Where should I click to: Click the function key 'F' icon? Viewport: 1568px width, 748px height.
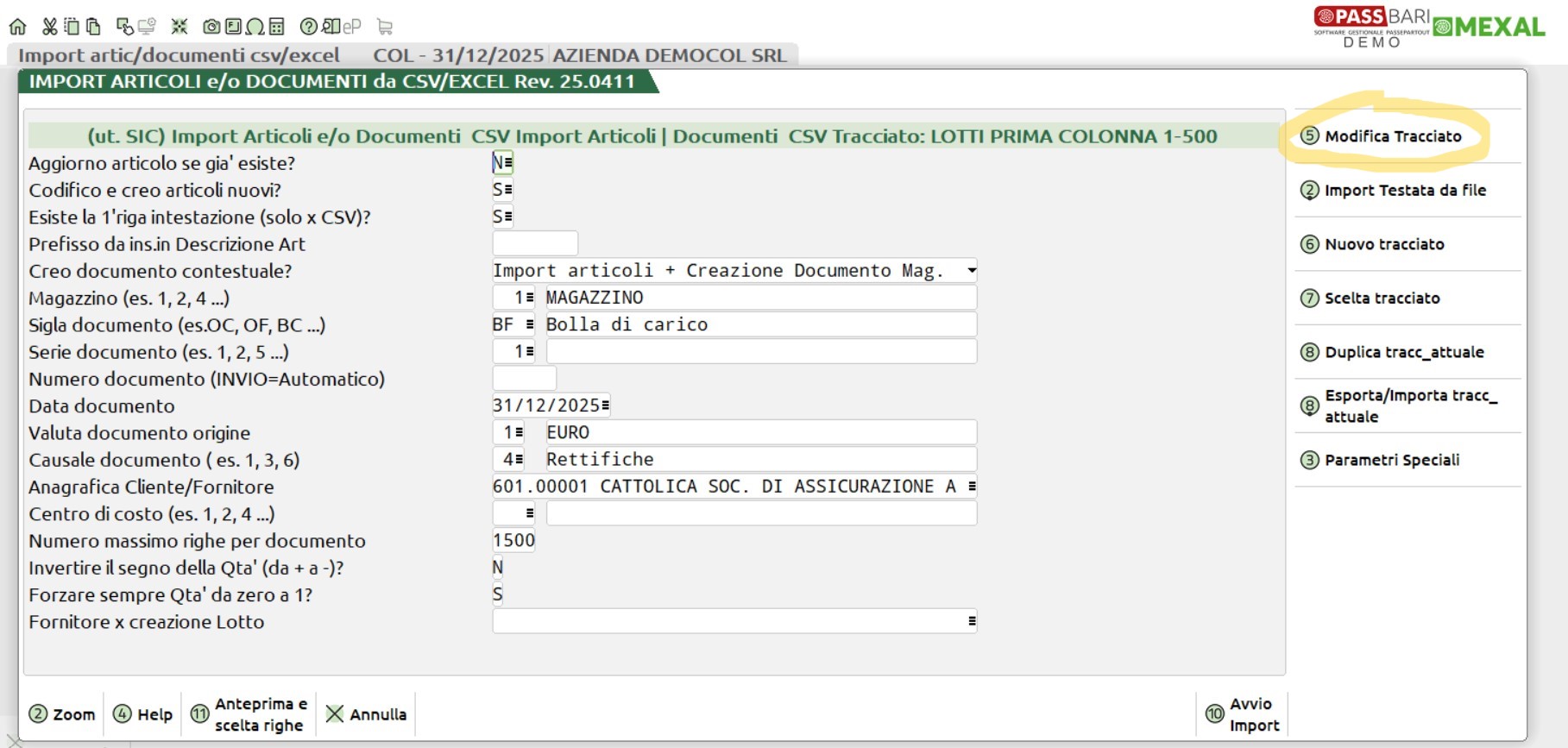[233, 27]
